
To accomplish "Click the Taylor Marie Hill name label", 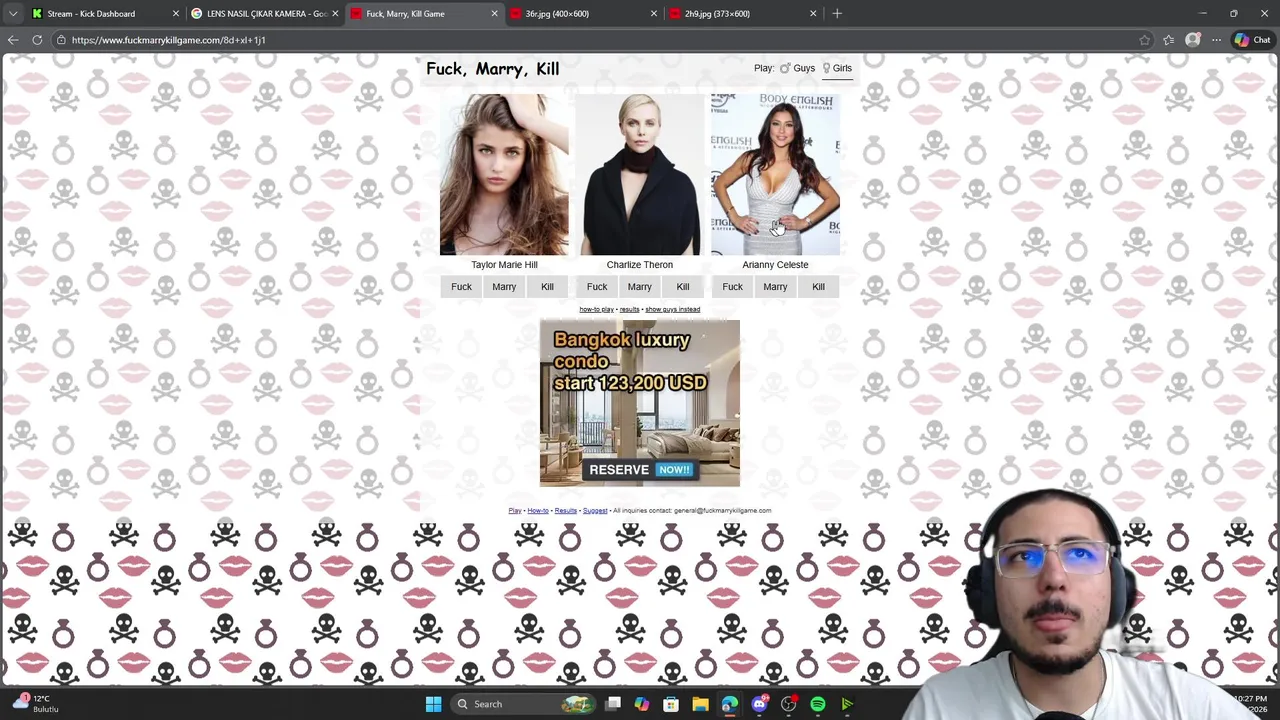I will point(504,265).
